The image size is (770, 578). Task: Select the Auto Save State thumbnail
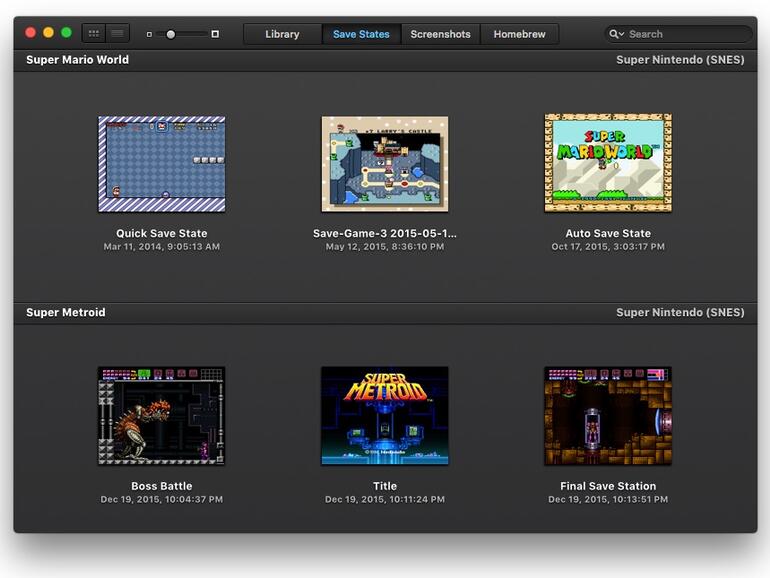(608, 163)
